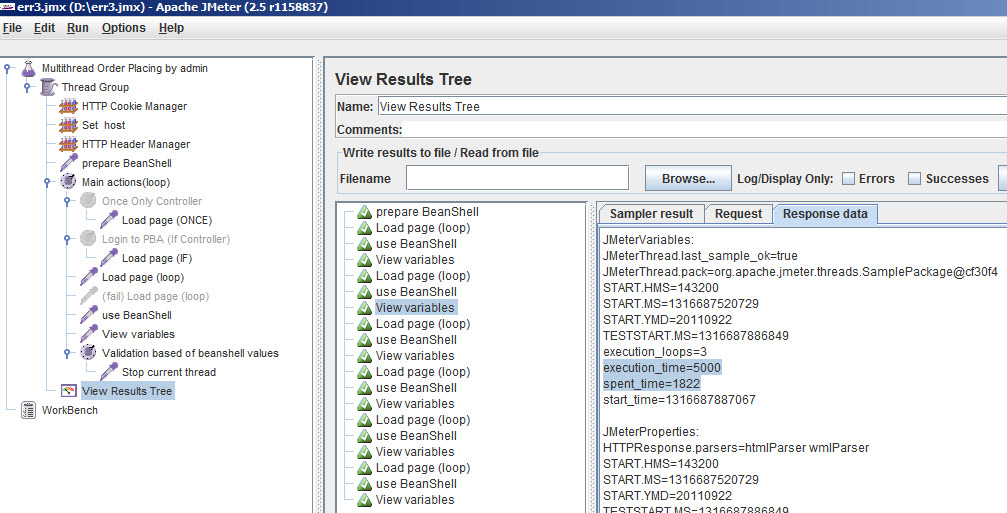Click the HTTP Header Manager icon
The image size is (1007, 513).
(x=68, y=144)
